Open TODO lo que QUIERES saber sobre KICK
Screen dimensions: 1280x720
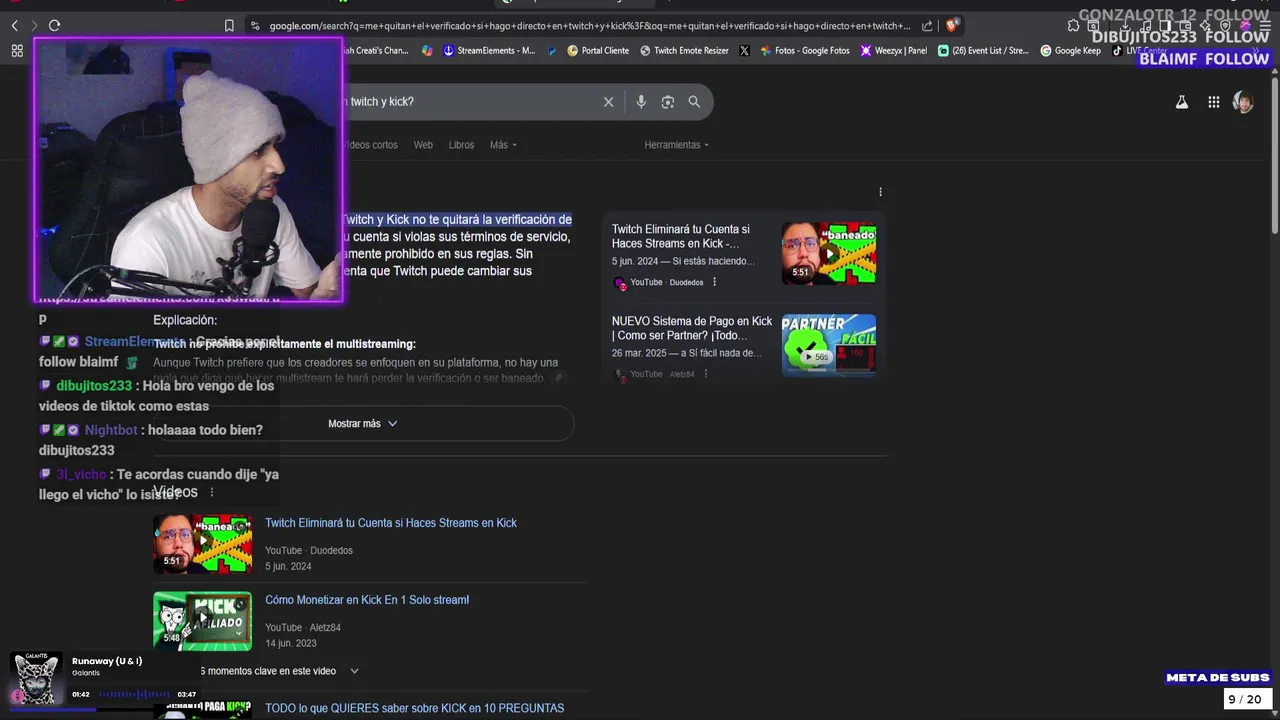(x=414, y=708)
